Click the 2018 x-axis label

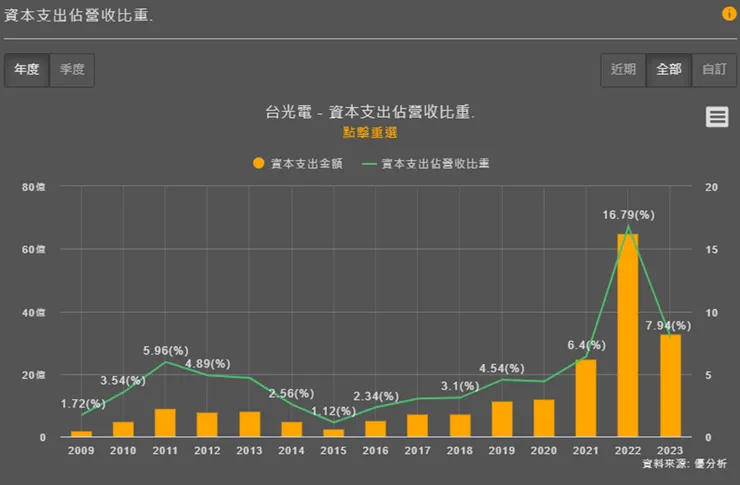[460, 451]
